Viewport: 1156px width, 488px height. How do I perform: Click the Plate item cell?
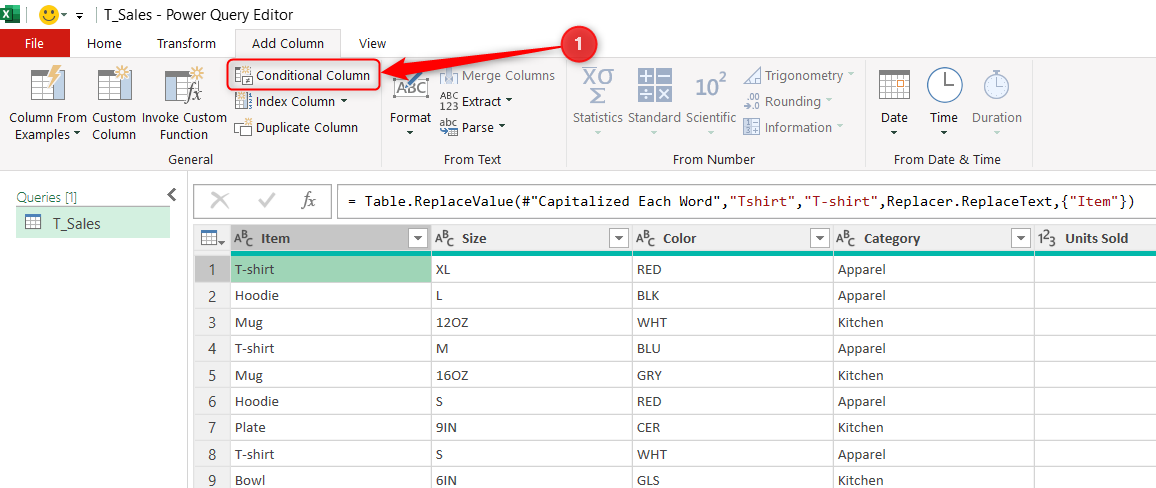[330, 428]
